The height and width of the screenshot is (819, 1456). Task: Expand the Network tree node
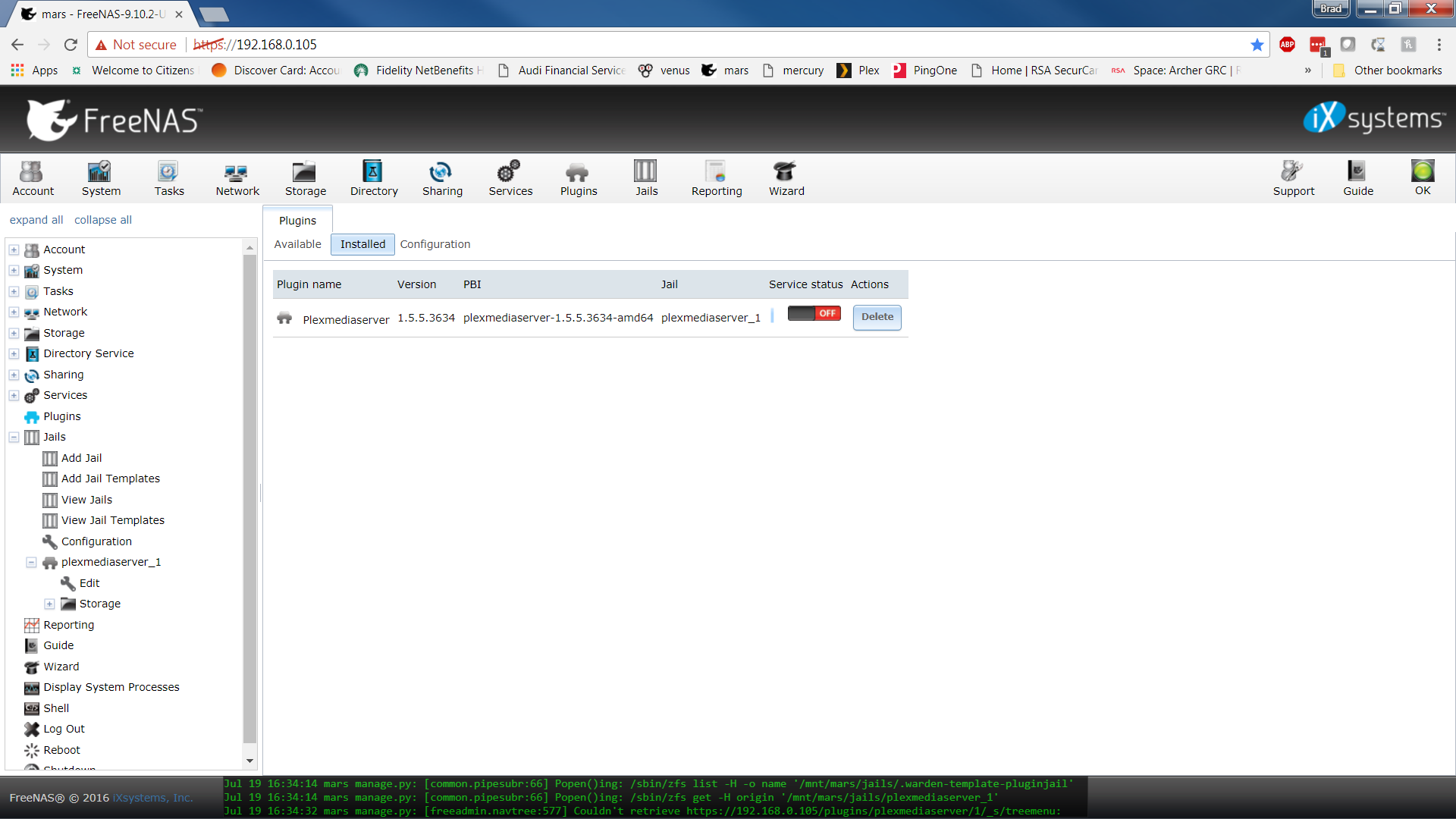[14, 312]
